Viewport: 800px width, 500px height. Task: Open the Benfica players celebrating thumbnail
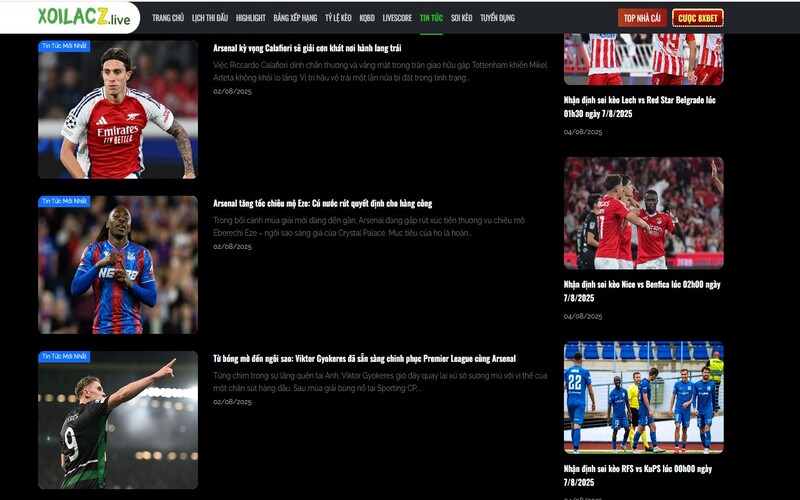click(643, 213)
